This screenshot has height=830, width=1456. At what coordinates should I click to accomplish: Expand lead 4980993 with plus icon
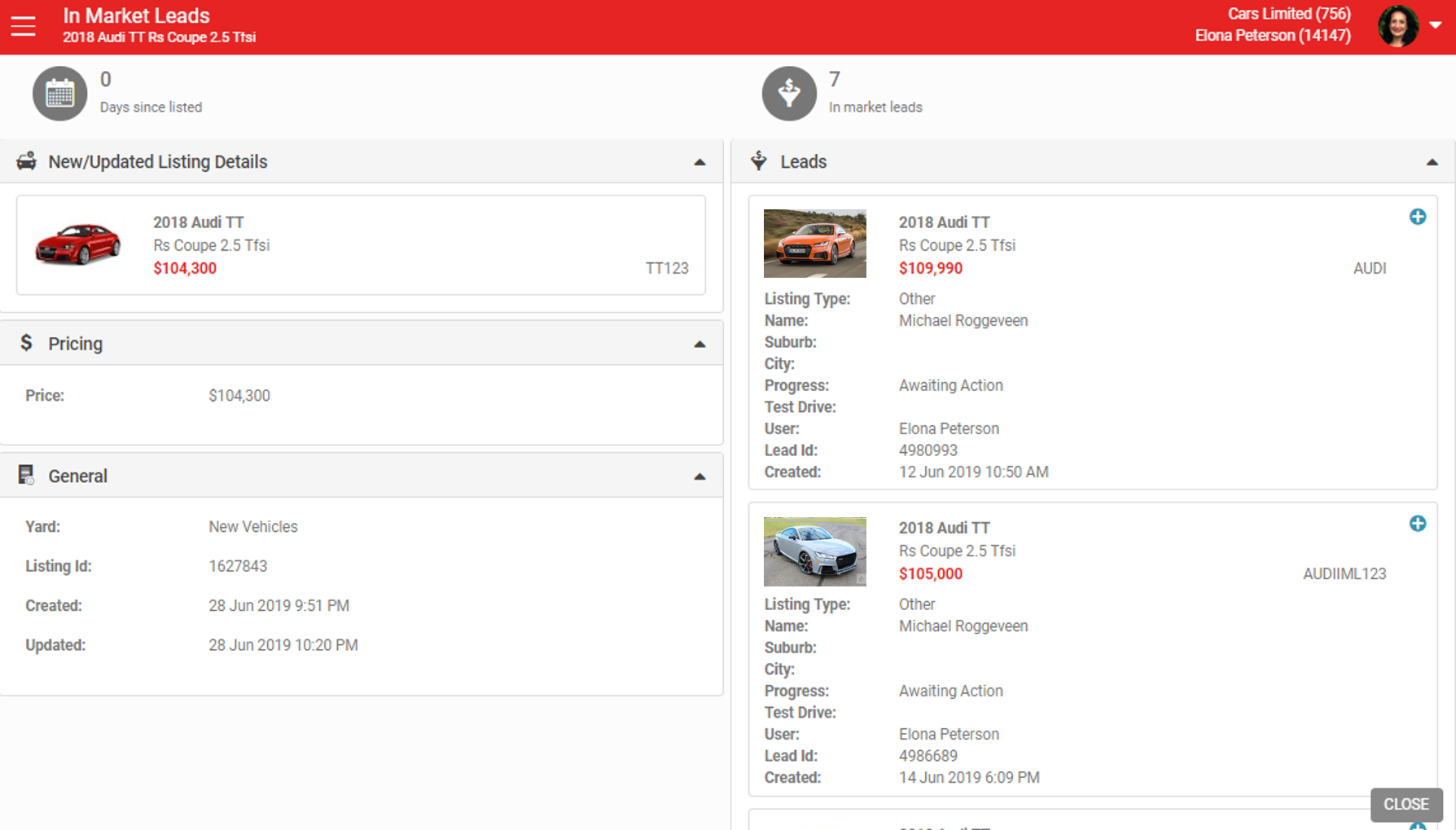pos(1418,217)
